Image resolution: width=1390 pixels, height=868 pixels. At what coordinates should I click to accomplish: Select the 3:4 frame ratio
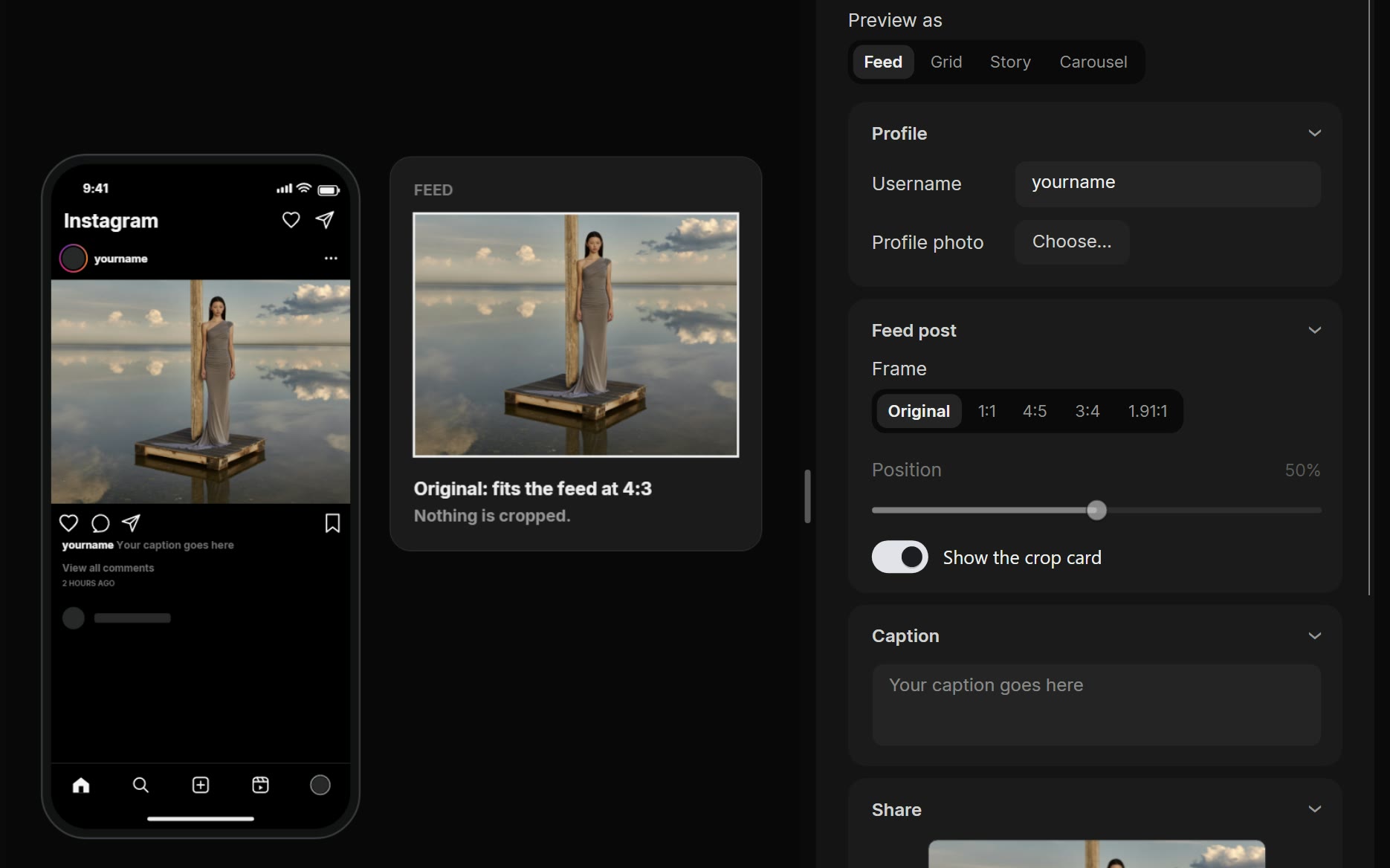click(x=1087, y=411)
